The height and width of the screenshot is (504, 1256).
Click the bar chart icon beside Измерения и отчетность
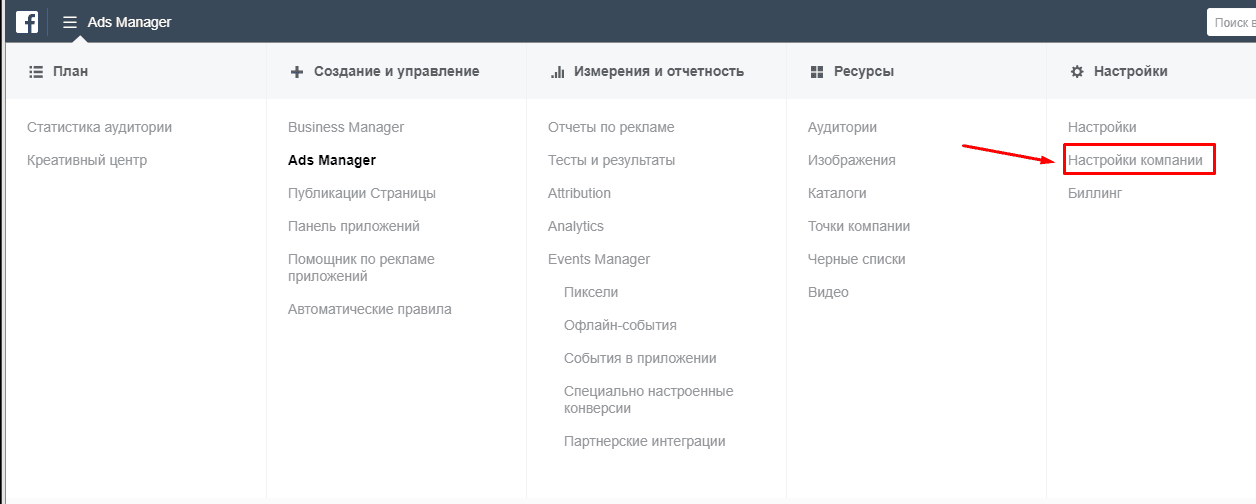tap(558, 72)
